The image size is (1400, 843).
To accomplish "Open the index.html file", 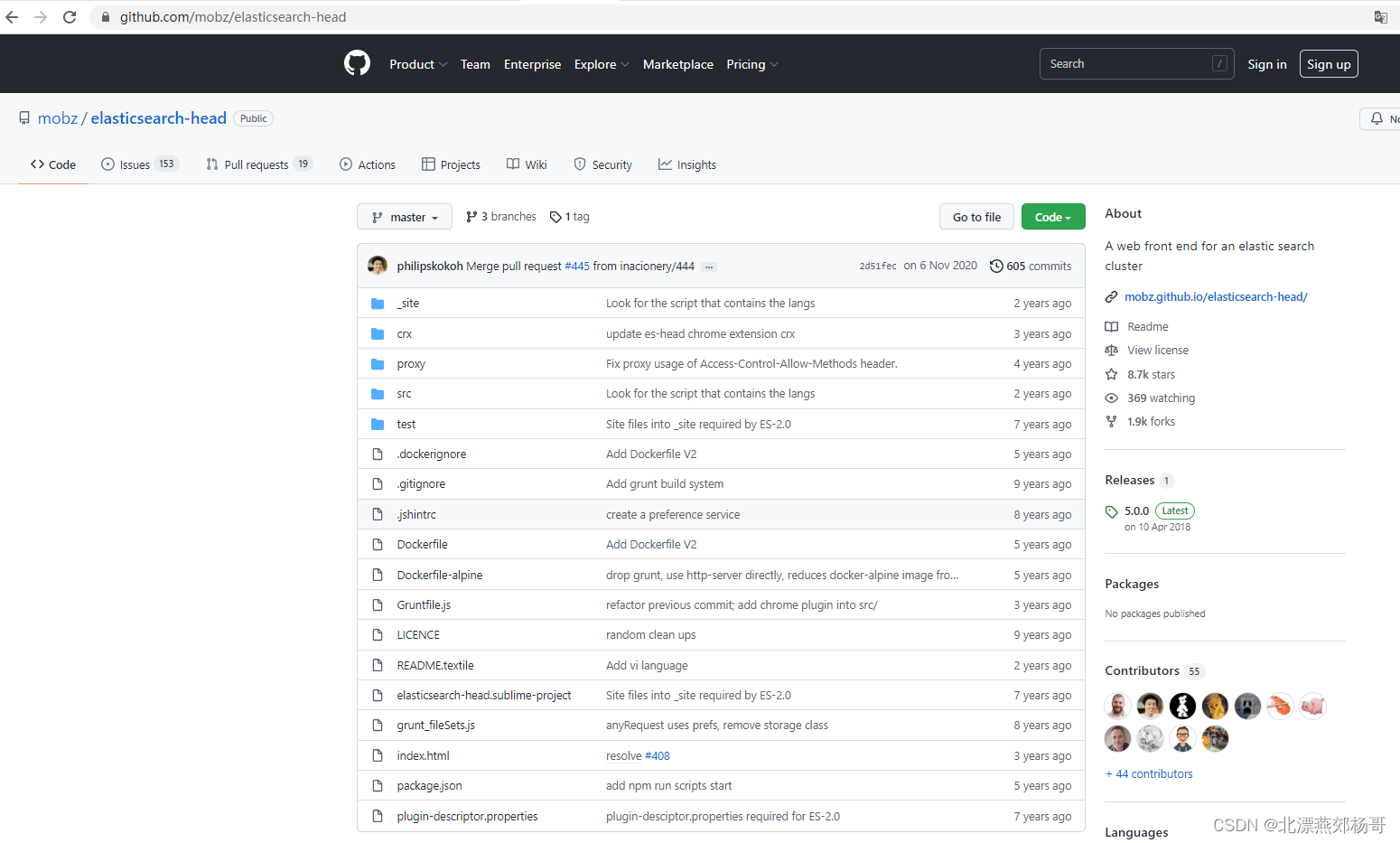I will 423,756.
